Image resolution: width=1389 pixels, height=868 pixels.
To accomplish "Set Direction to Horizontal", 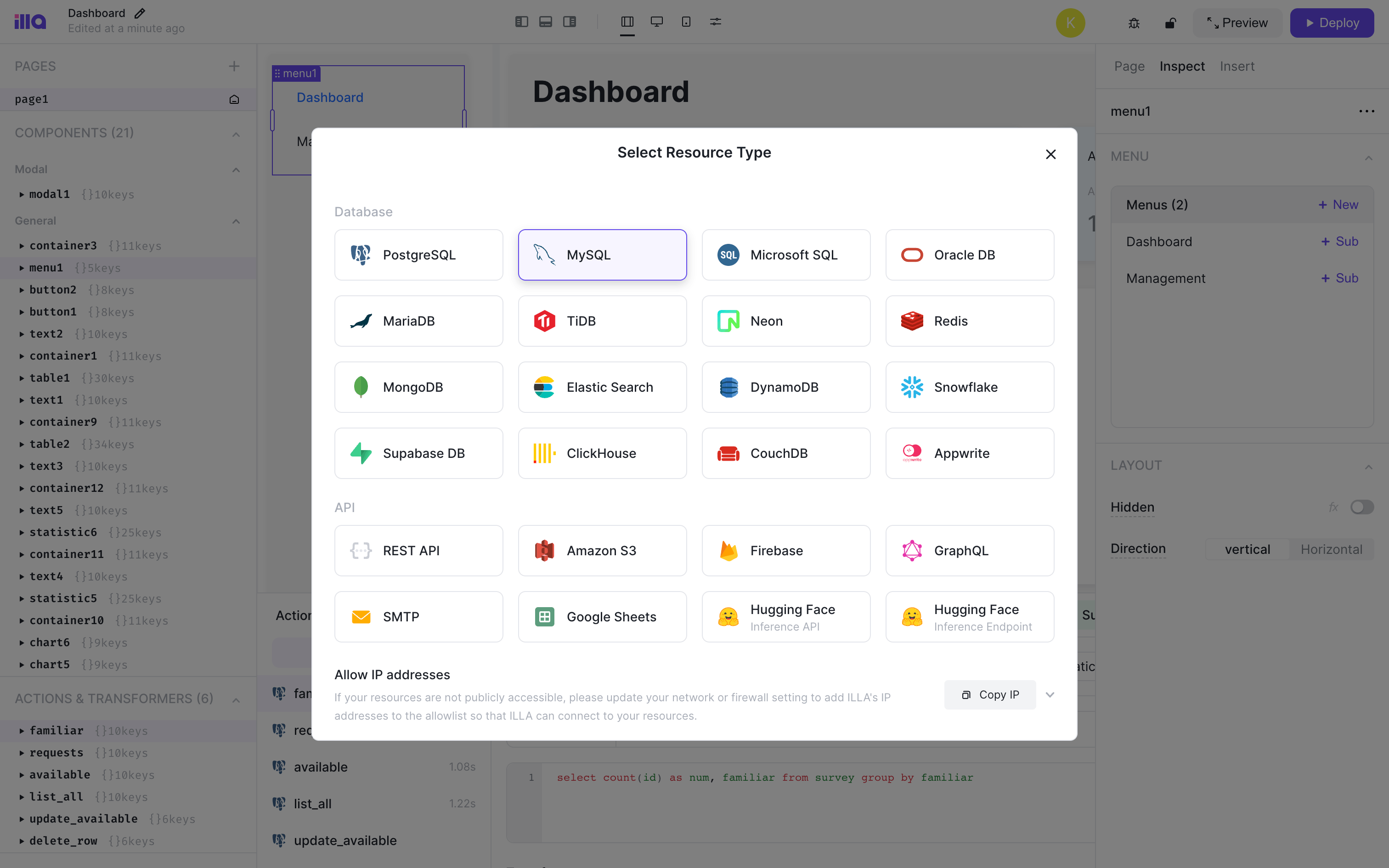I will point(1331,549).
